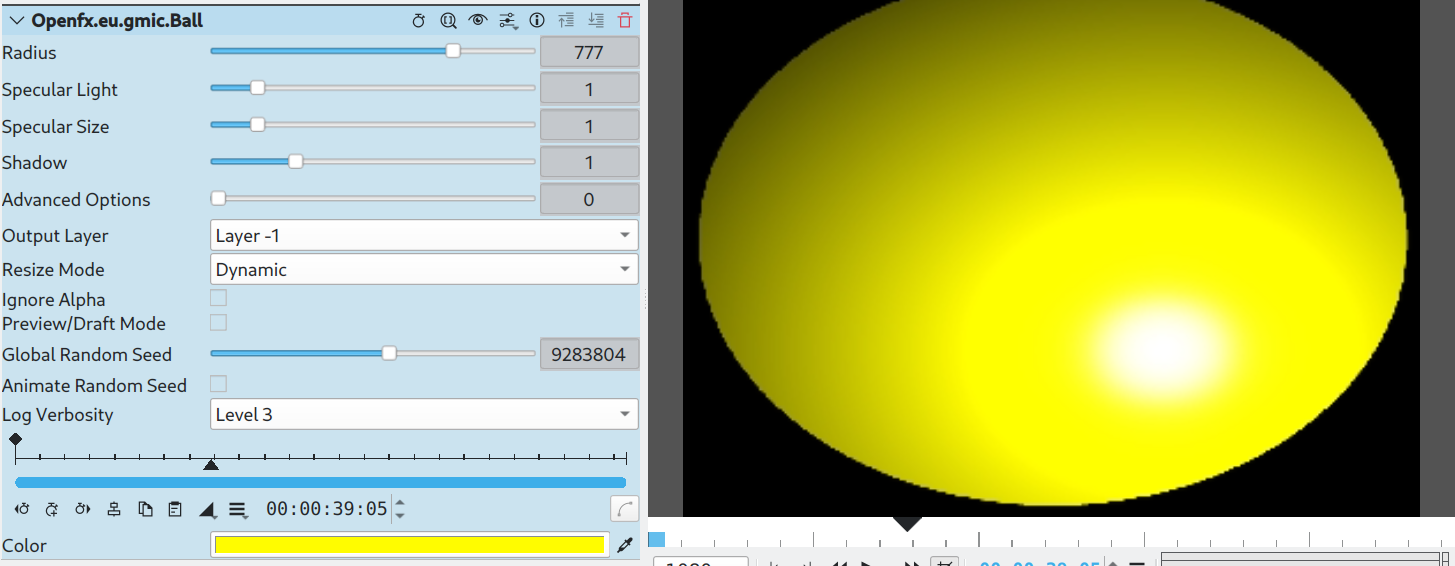Viewport: 1455px width, 566px height.
Task: Open the Output Layer dropdown
Action: click(x=424, y=236)
